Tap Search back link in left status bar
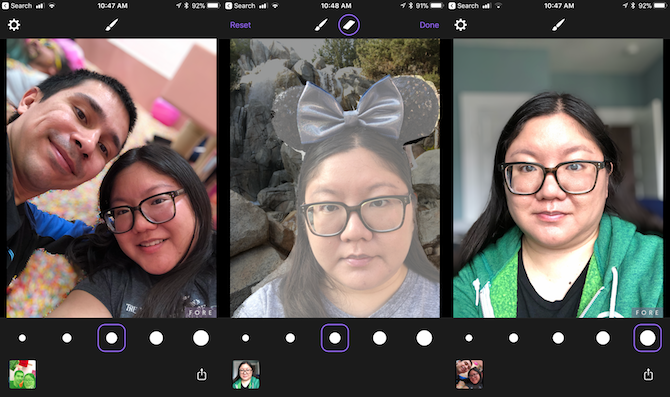 tap(17, 6)
